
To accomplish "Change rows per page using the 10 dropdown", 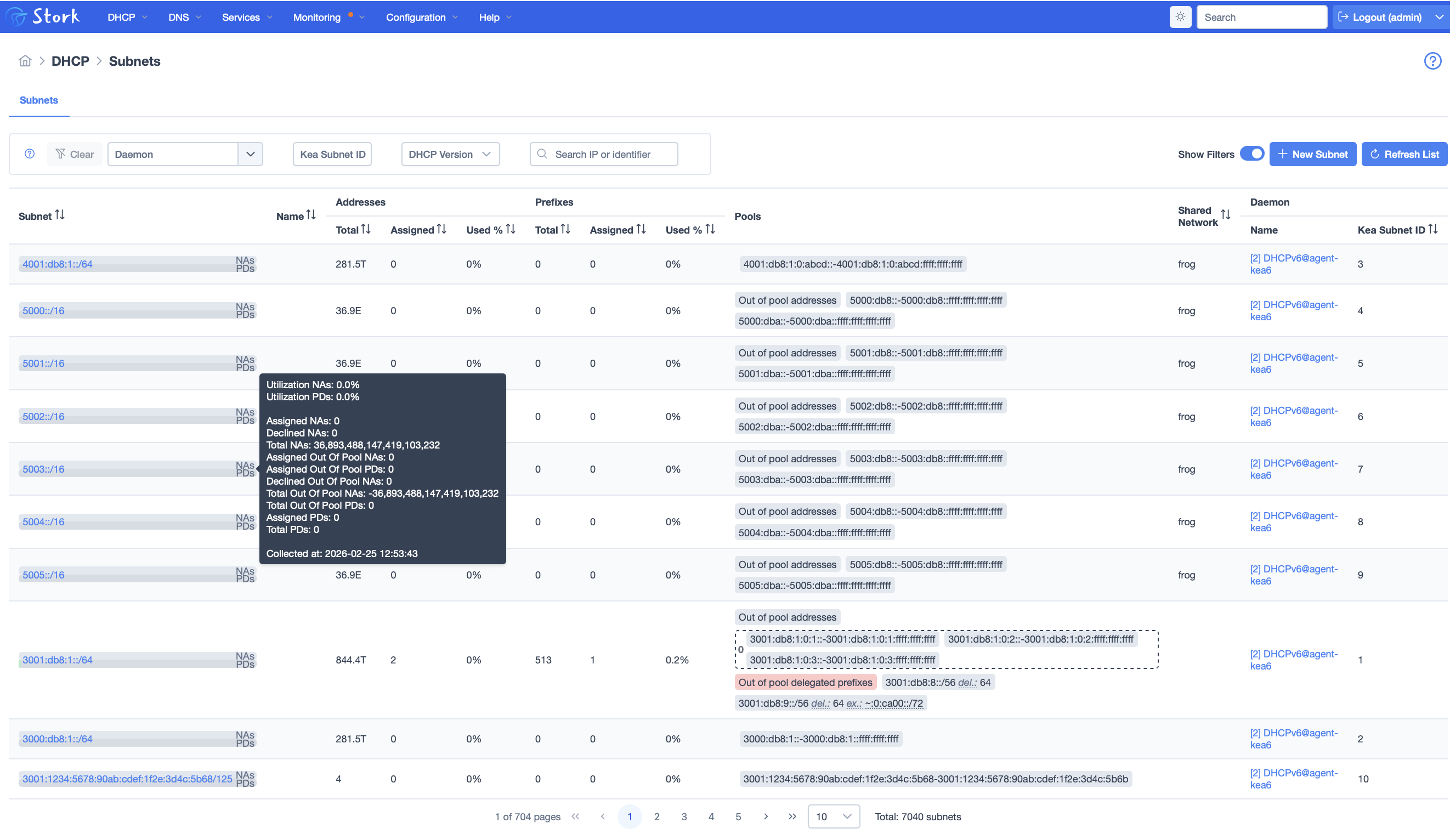I will [834, 816].
